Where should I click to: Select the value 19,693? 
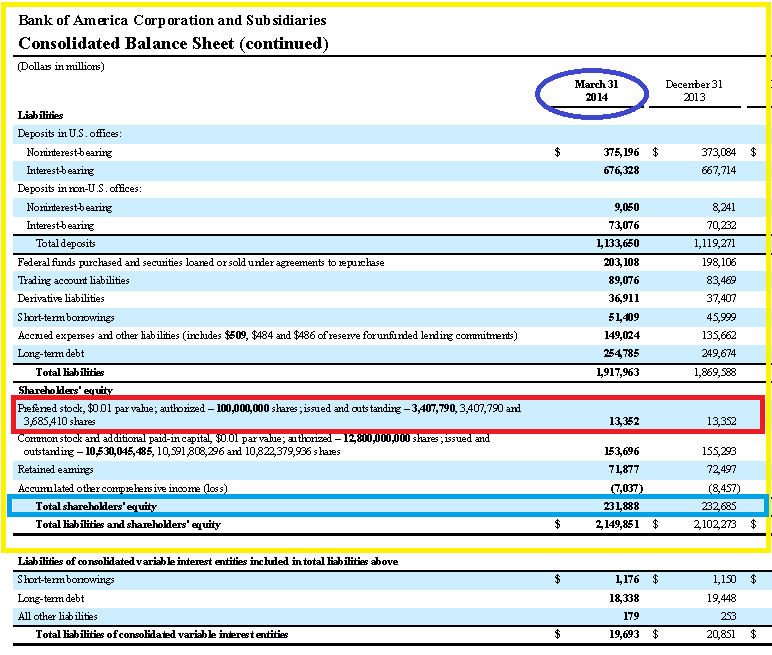tap(624, 634)
